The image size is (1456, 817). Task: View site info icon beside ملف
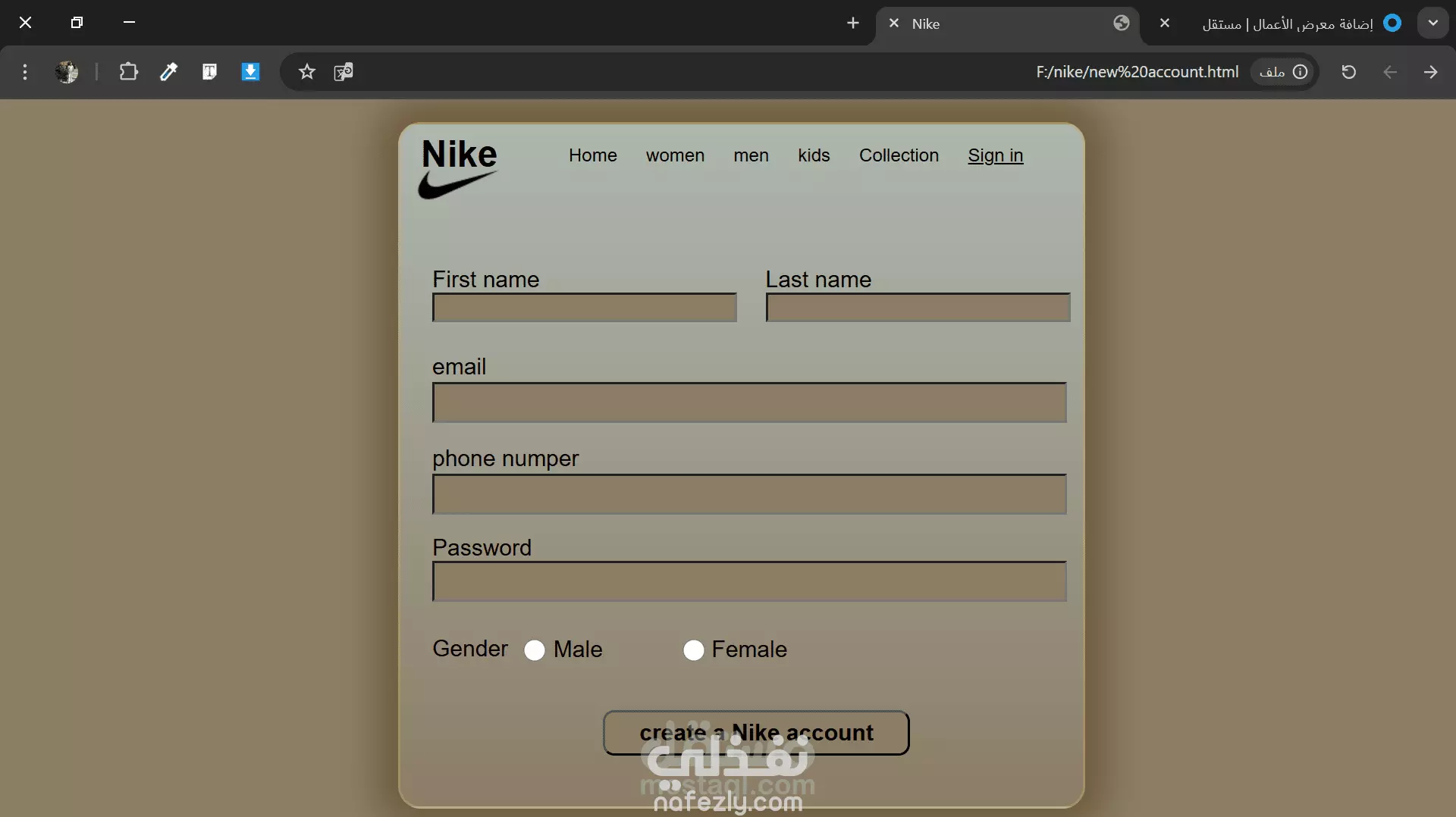coord(1301,72)
